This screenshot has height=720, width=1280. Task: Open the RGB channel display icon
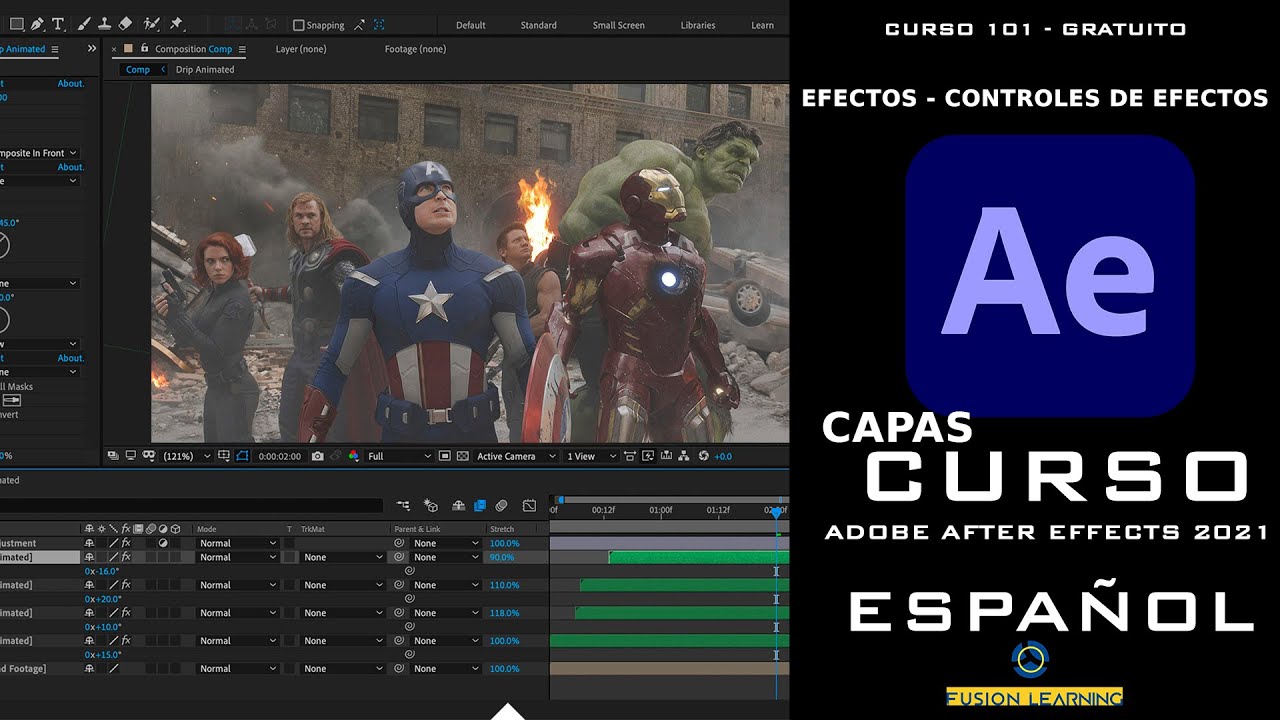point(353,456)
